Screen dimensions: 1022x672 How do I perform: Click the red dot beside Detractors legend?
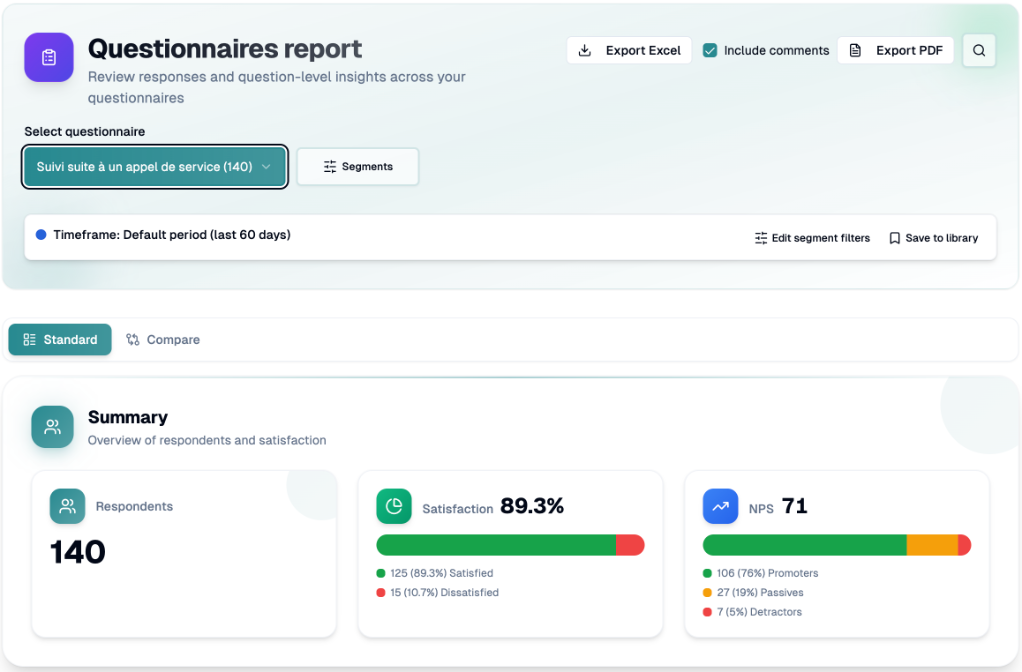tap(707, 612)
